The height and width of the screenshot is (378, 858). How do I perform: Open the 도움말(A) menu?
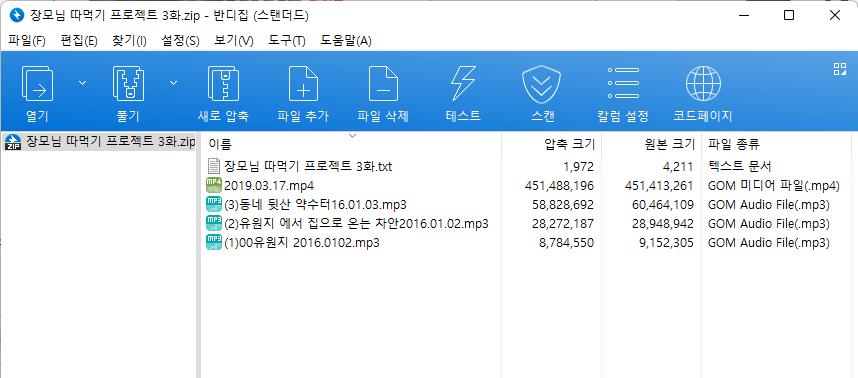[346, 41]
